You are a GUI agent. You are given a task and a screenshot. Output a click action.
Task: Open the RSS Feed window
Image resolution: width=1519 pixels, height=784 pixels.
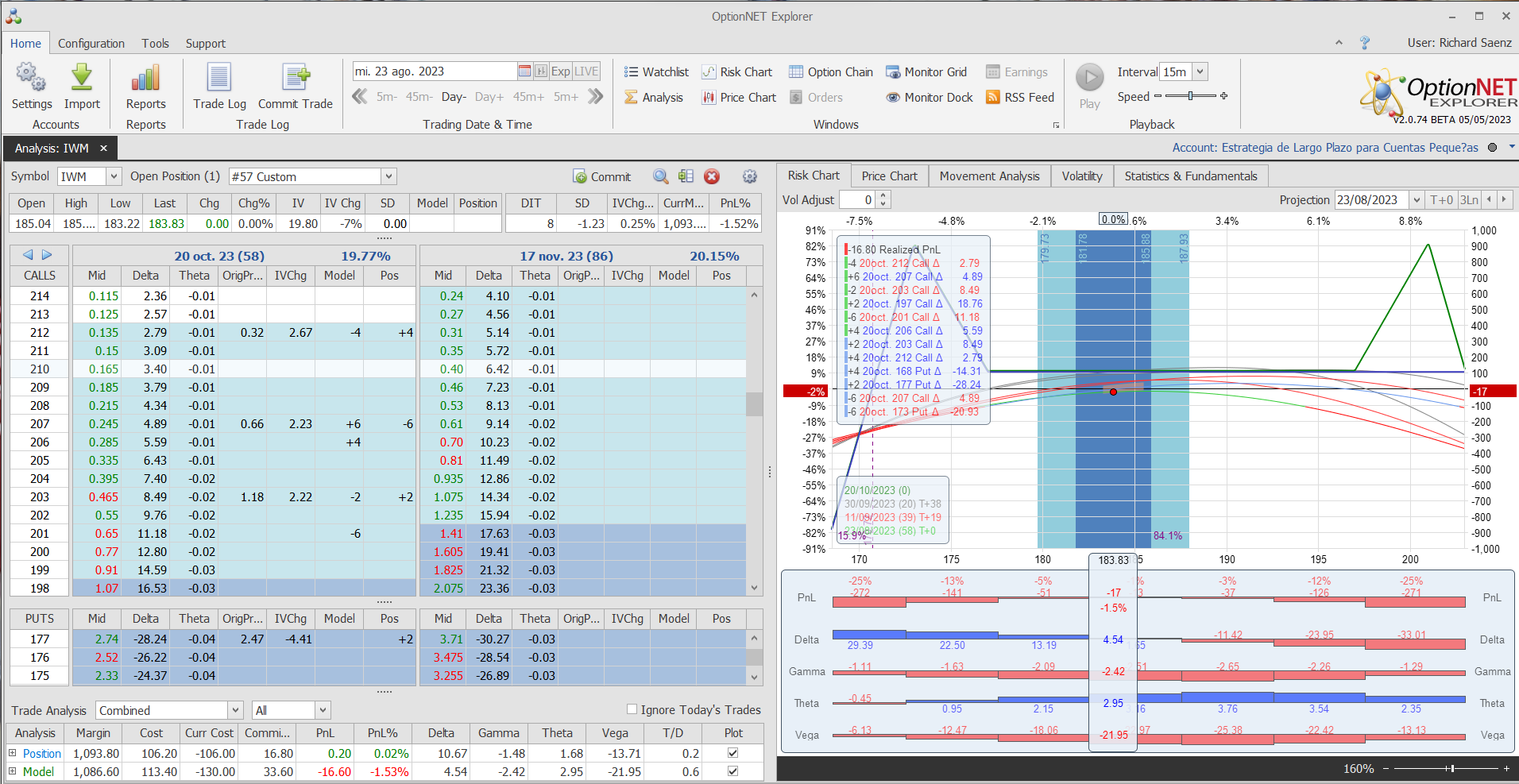[x=1020, y=98]
